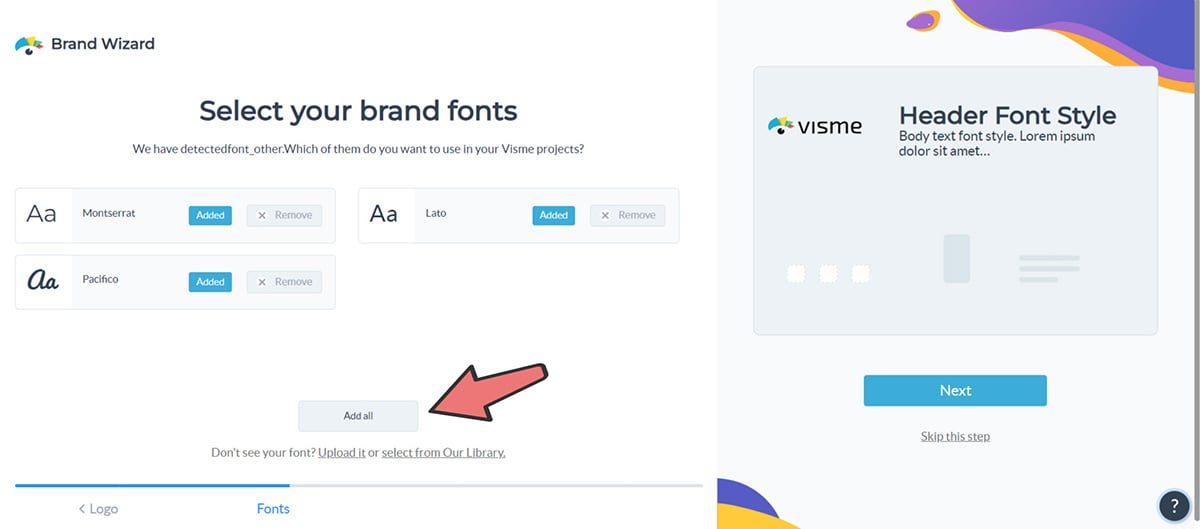Click the Pacifico script font preview icon
This screenshot has width=1200, height=529.
point(42,282)
